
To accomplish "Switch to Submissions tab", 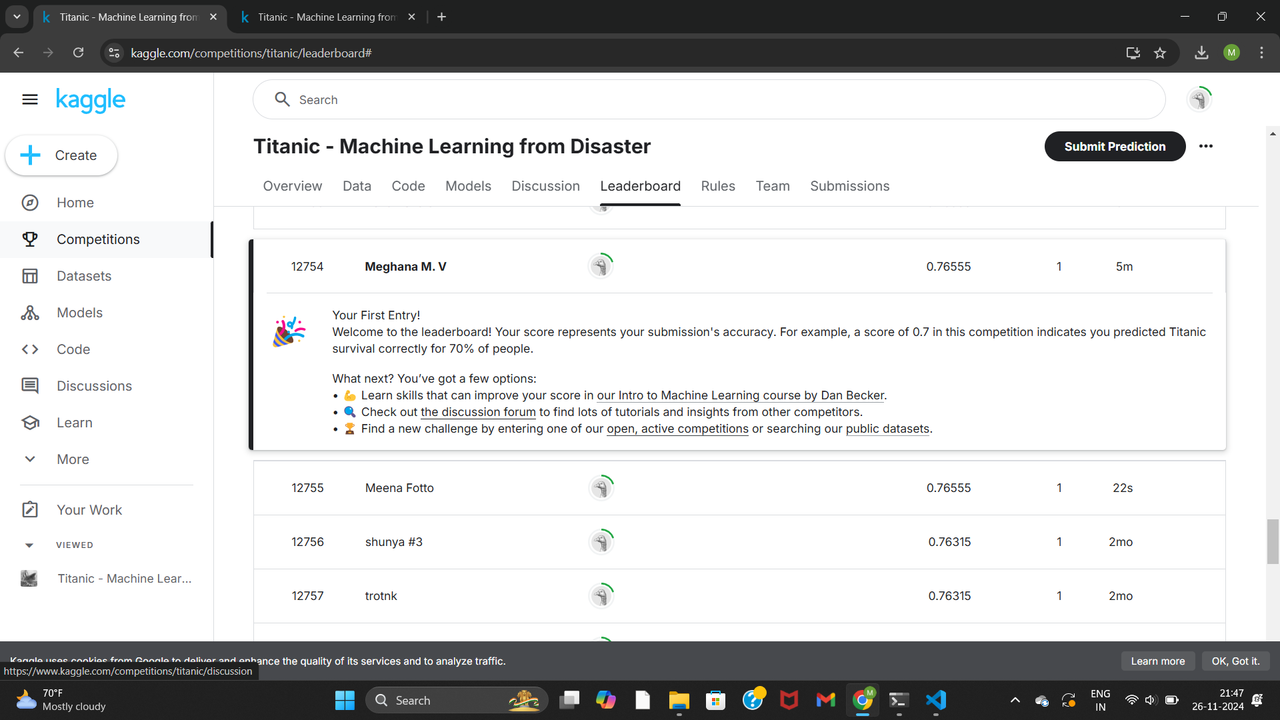I will (x=850, y=186).
